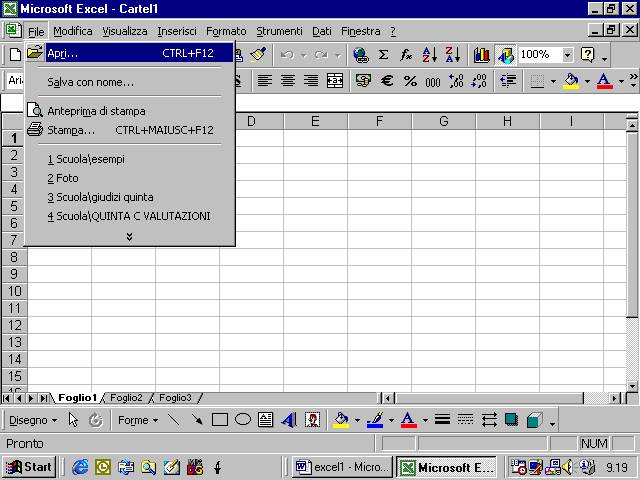640x480 pixels.
Task: Open the Arrow Style icon
Action: click(489, 420)
